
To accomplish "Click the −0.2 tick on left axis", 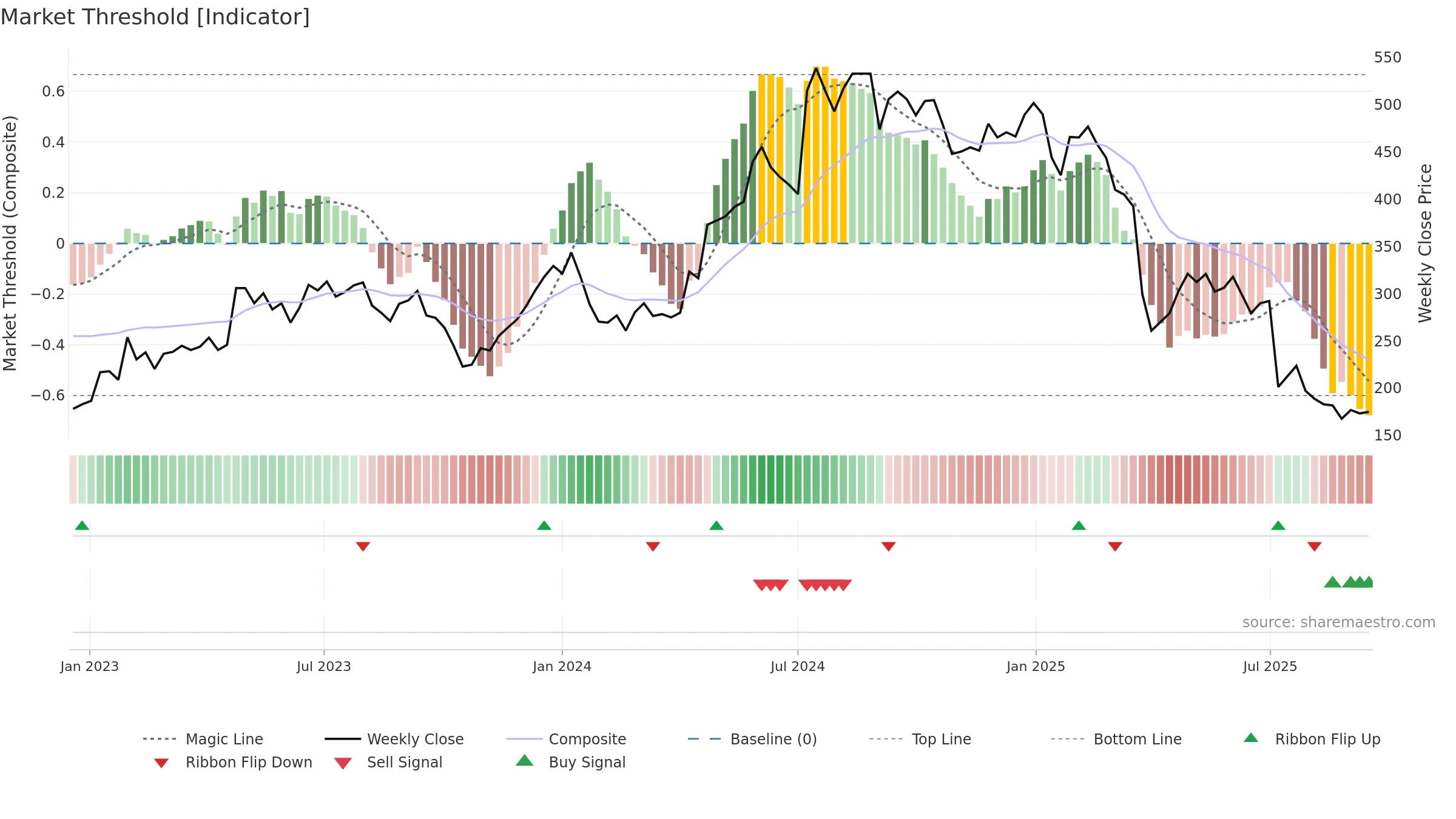I will click(48, 294).
